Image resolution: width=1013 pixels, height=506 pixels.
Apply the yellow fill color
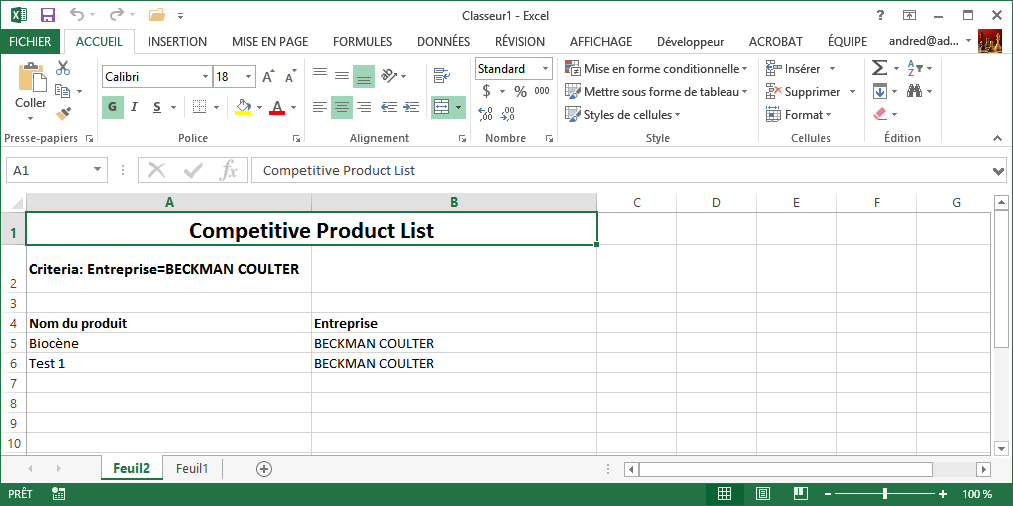click(243, 107)
